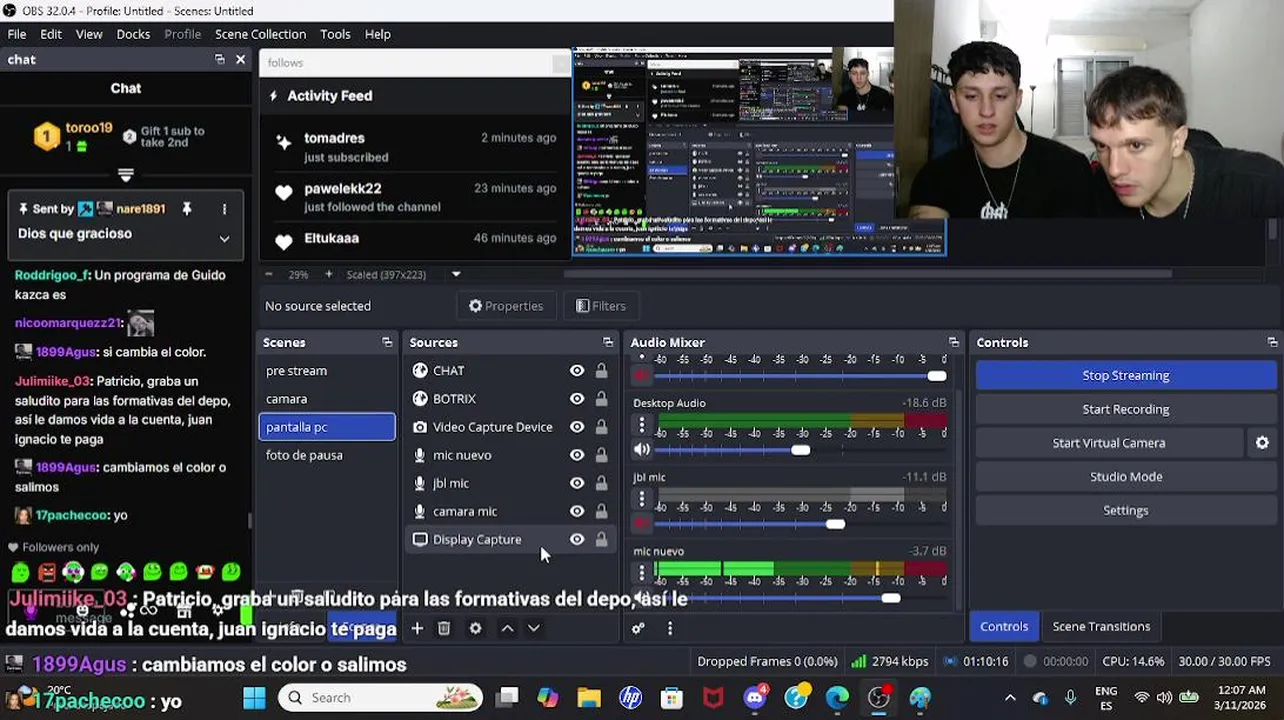
Task: Pop out the Sources dock
Action: (x=607, y=342)
